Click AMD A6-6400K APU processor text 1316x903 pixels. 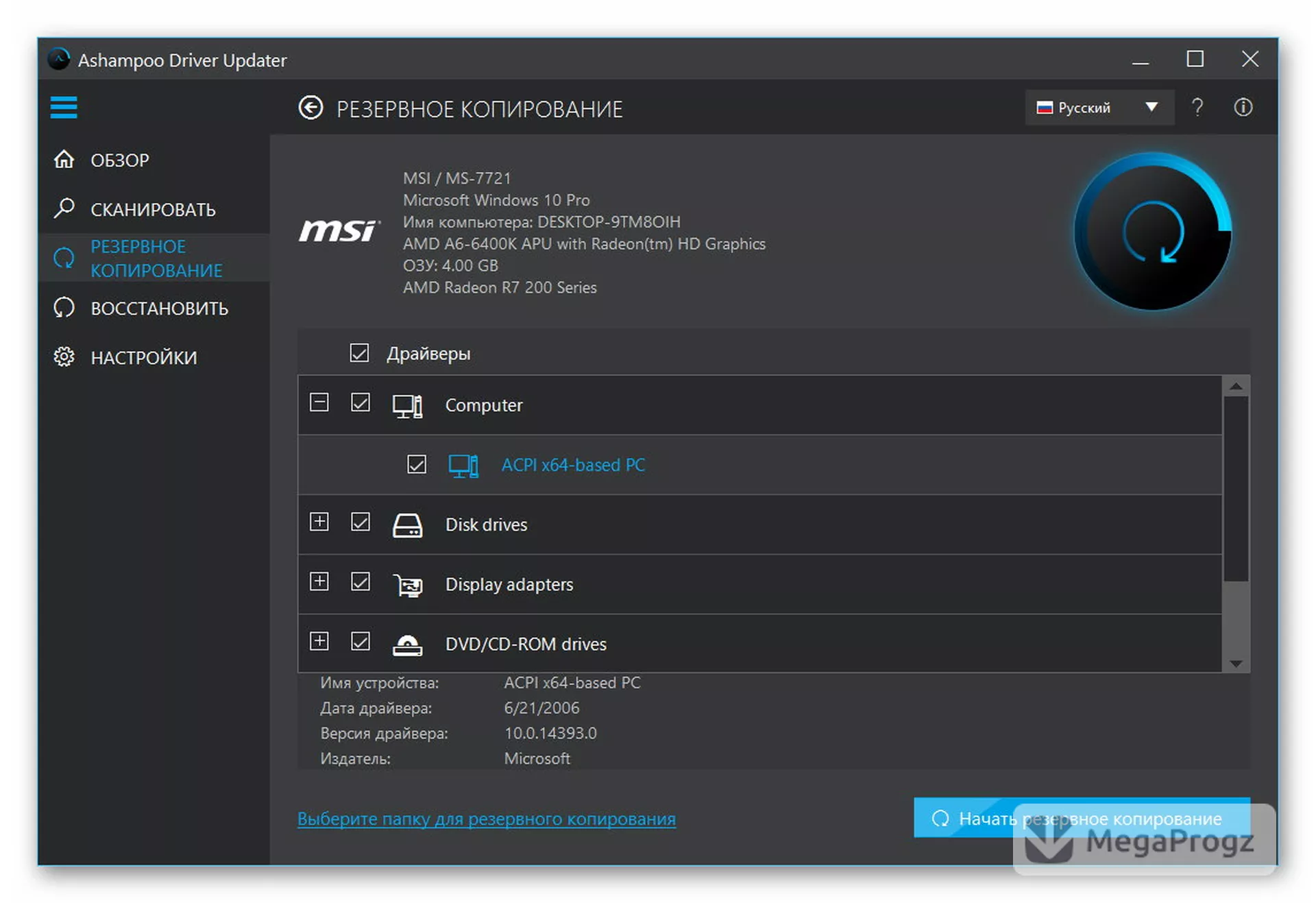(584, 244)
